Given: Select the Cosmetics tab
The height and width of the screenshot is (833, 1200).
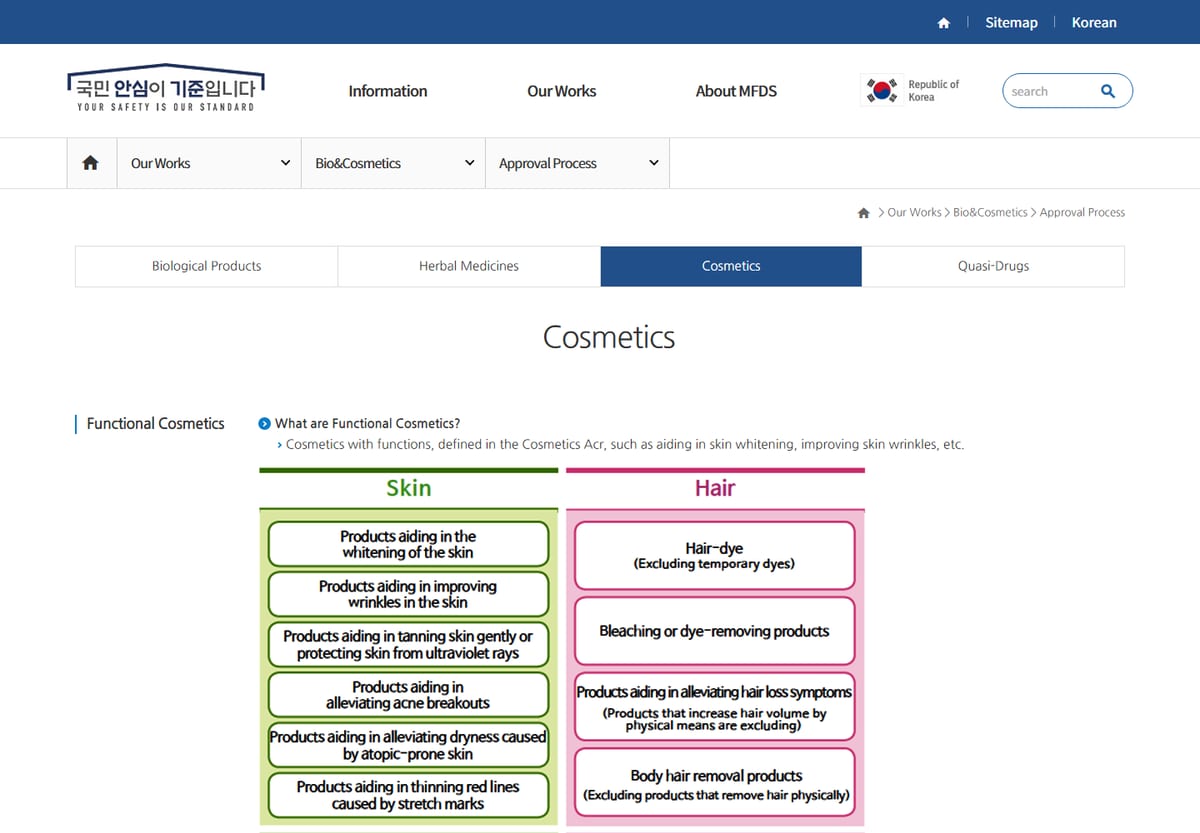Looking at the screenshot, I should (731, 267).
